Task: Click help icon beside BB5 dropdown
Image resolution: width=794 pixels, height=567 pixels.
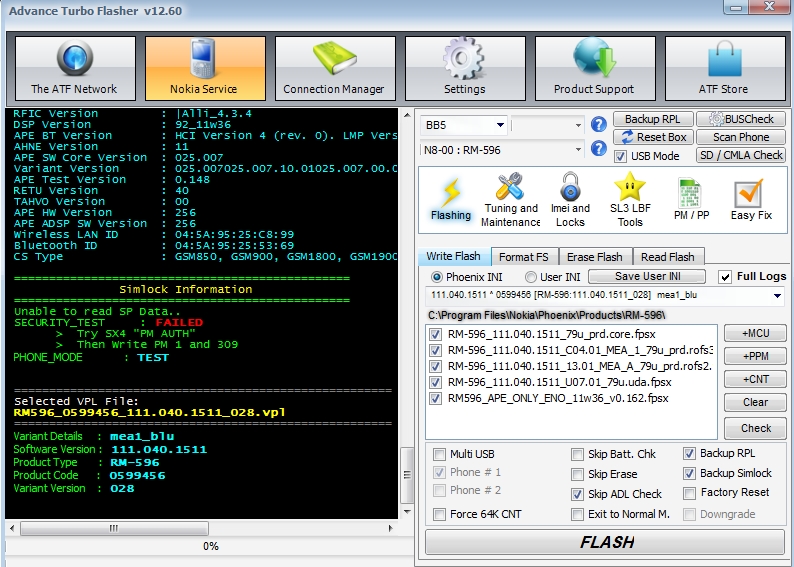Action: (x=599, y=124)
